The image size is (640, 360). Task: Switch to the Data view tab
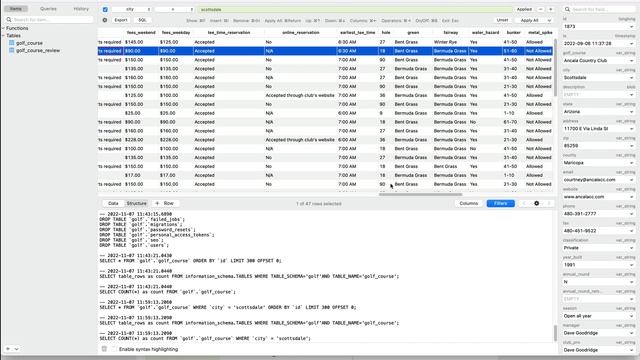coord(113,203)
